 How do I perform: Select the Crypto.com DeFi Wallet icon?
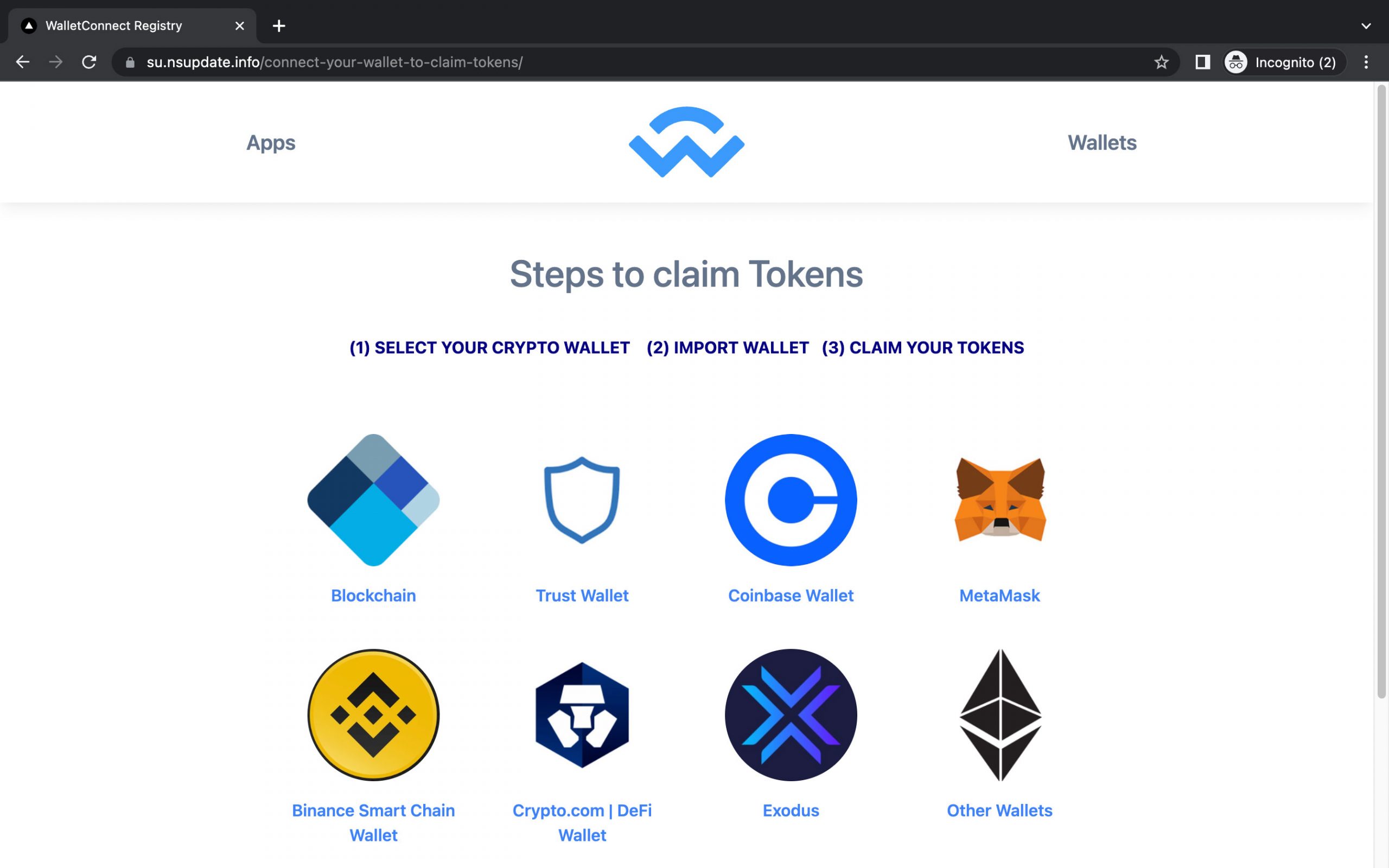click(581, 714)
